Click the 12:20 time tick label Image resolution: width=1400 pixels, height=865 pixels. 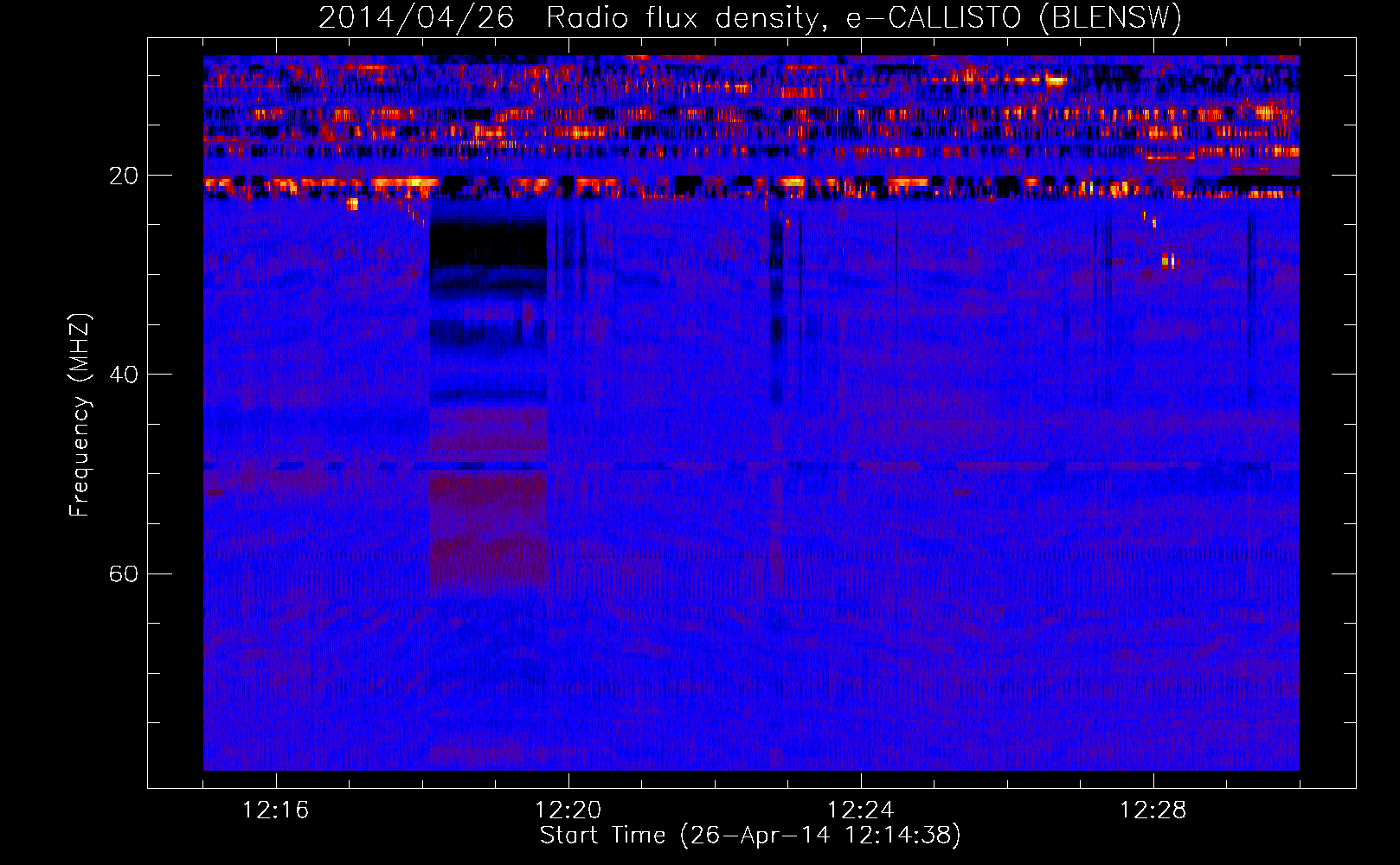pos(568,811)
